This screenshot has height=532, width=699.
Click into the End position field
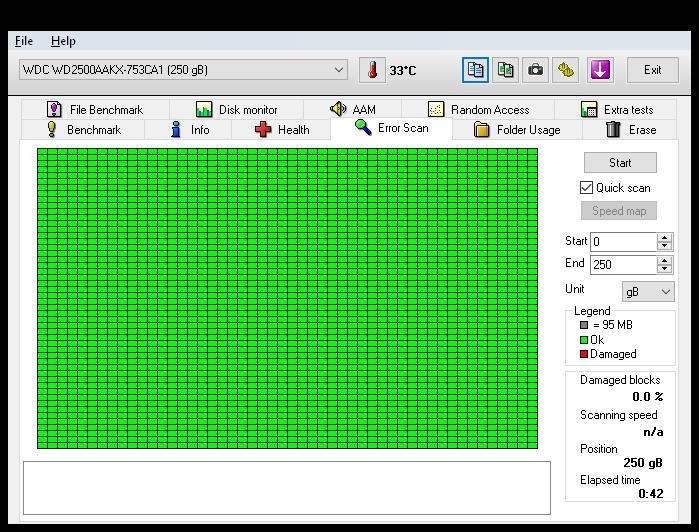tap(623, 265)
